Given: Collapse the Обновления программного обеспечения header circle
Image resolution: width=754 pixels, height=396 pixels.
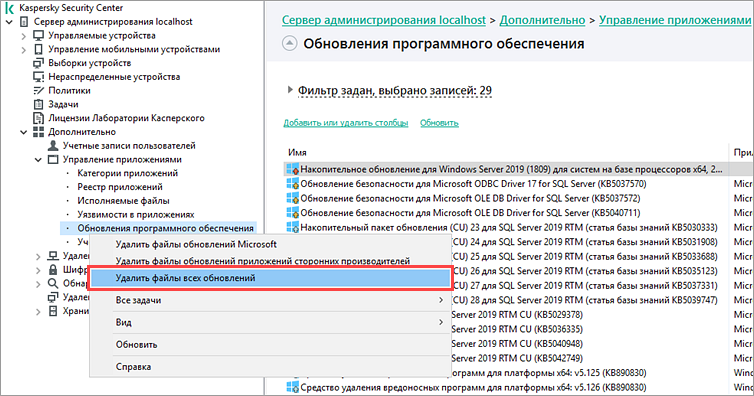Looking at the screenshot, I should 289,43.
